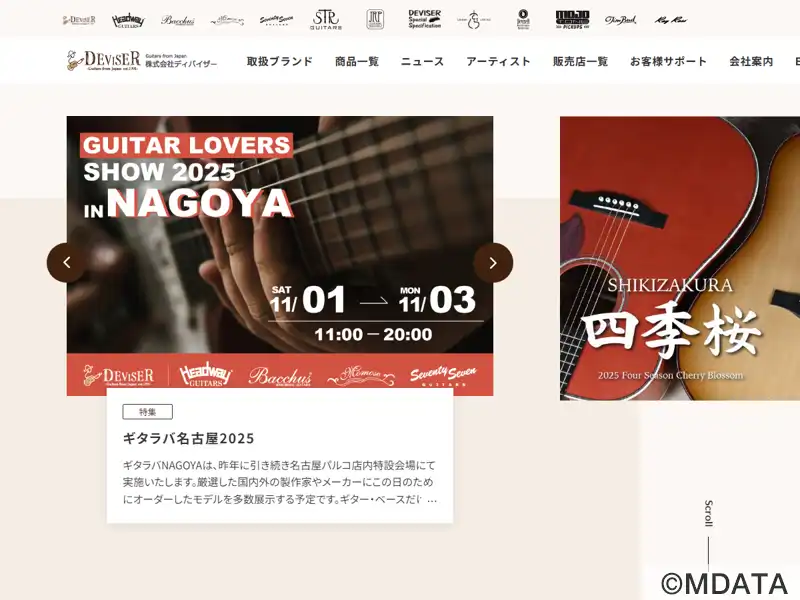Go to the ニュース page

click(x=422, y=62)
